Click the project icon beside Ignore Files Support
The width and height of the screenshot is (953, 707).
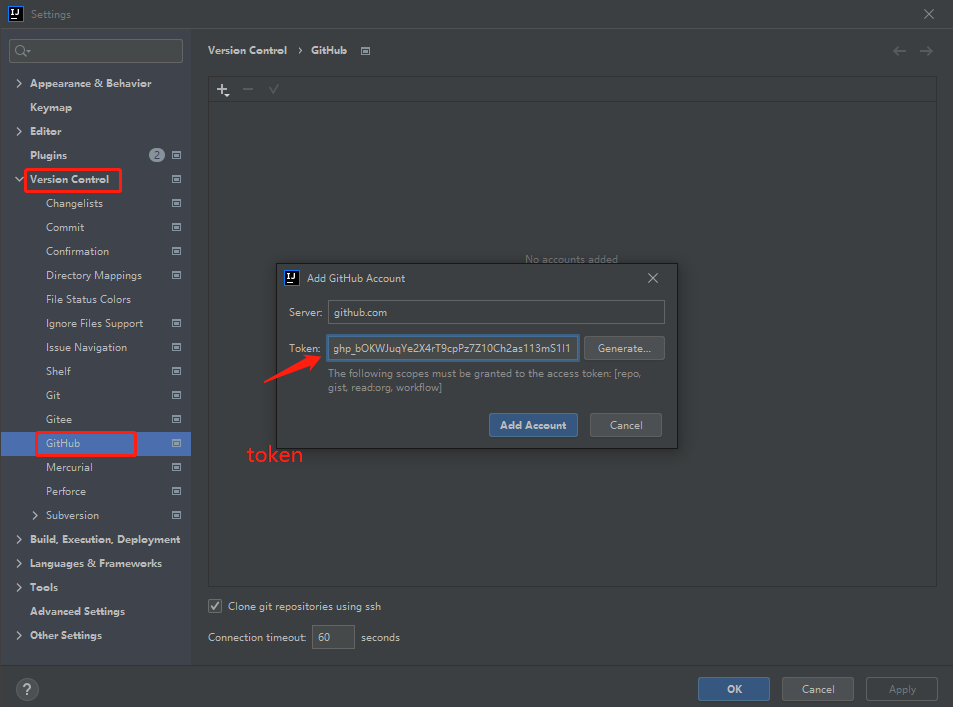point(176,323)
